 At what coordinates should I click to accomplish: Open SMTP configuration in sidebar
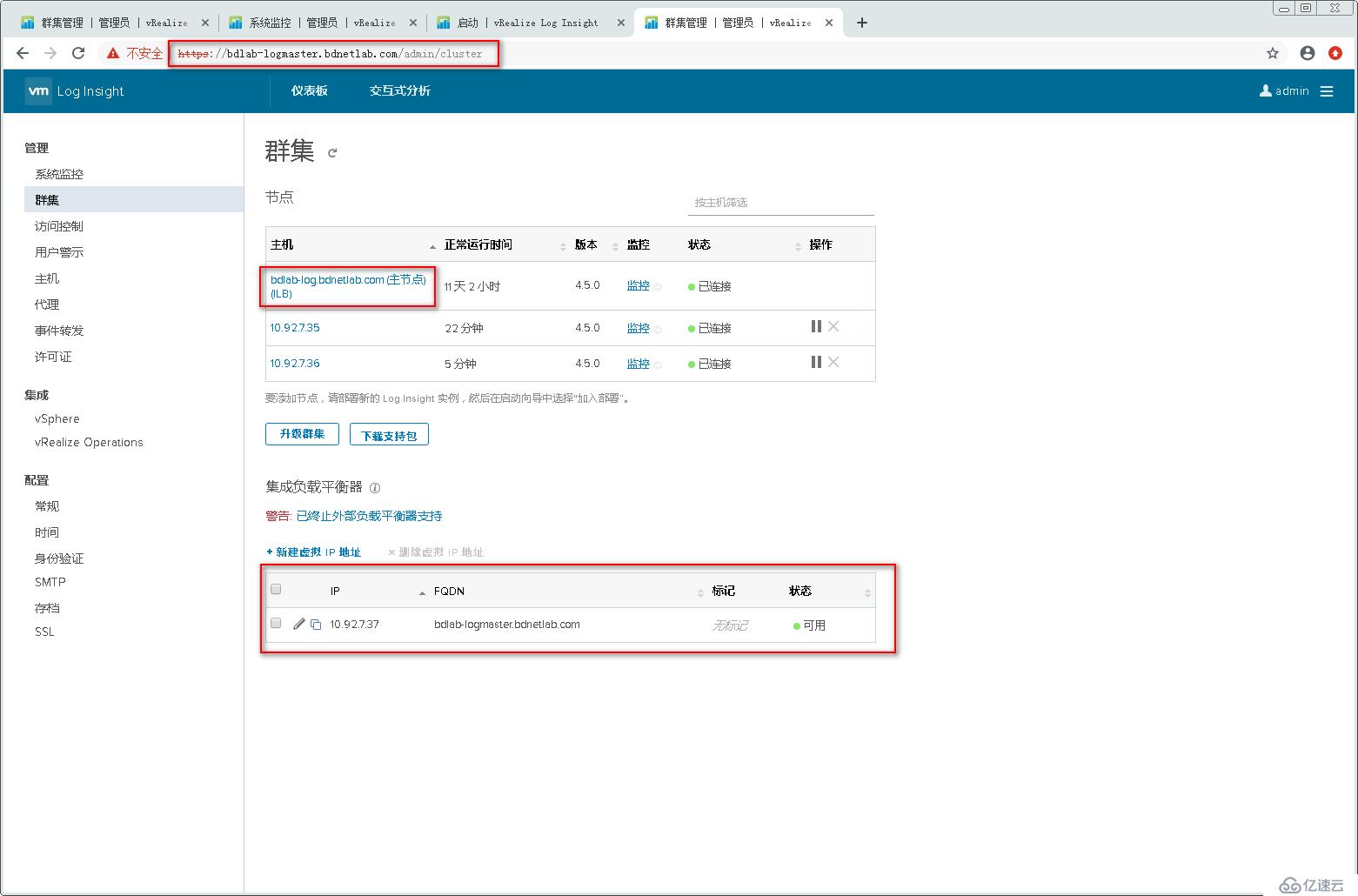pyautogui.click(x=50, y=582)
